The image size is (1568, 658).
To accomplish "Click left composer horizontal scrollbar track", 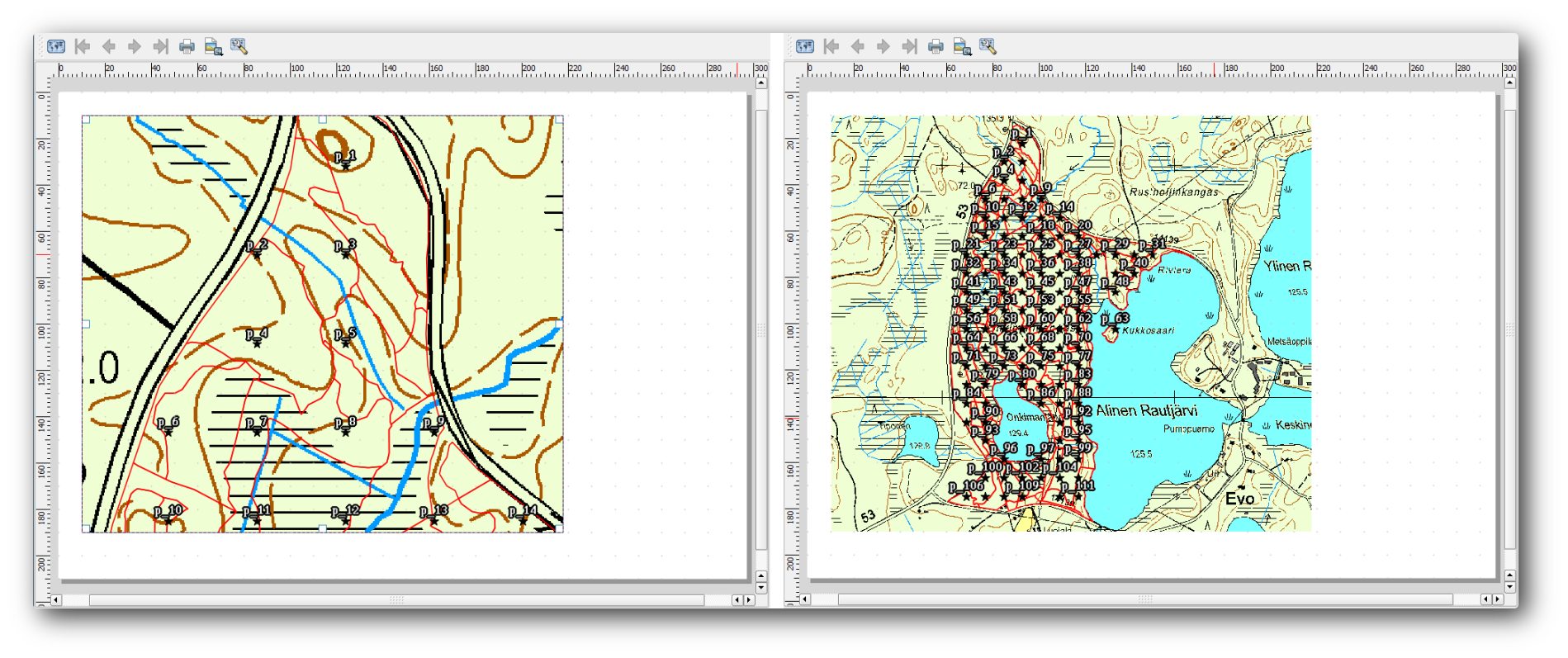I will click(x=396, y=600).
